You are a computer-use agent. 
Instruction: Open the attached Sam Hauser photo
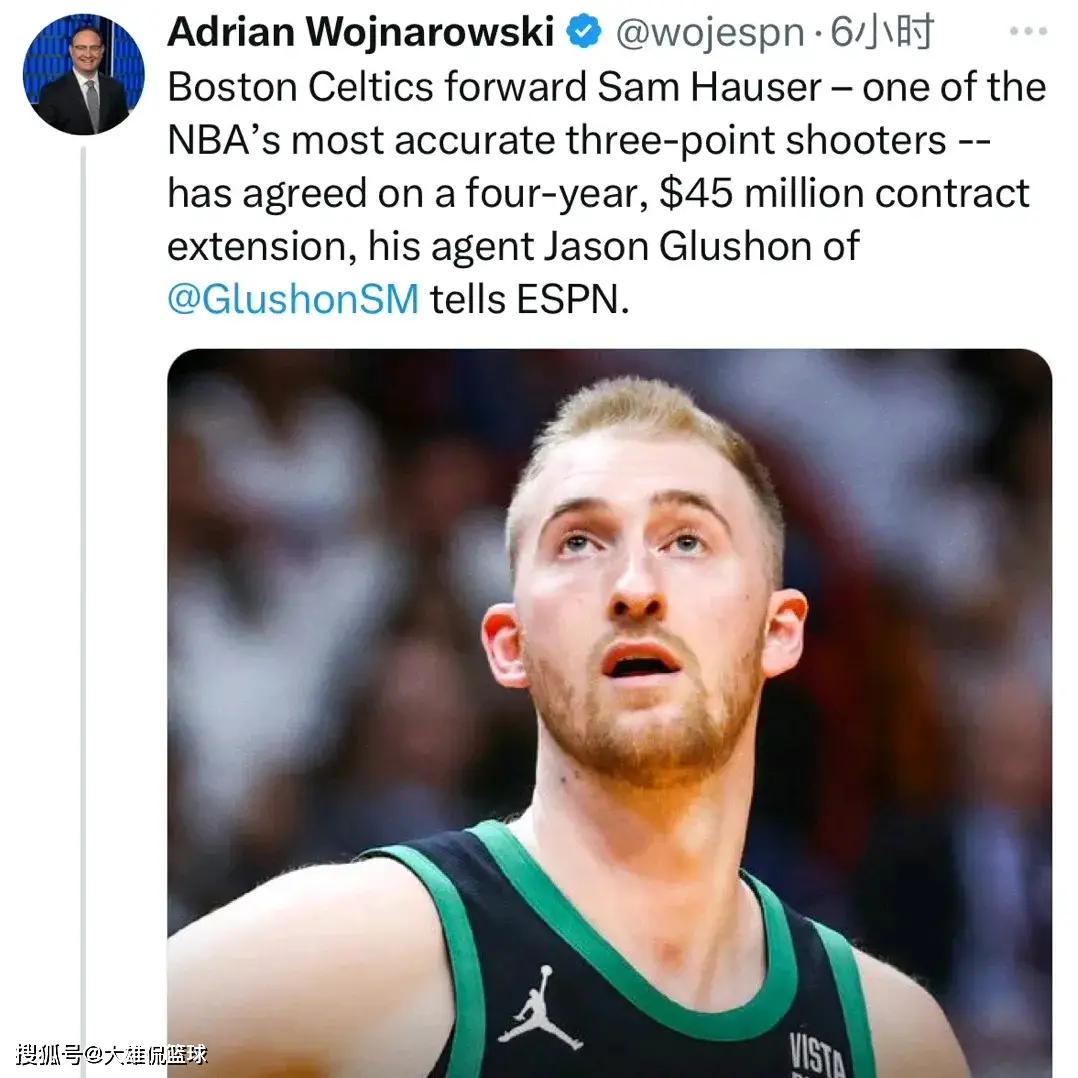(609, 713)
